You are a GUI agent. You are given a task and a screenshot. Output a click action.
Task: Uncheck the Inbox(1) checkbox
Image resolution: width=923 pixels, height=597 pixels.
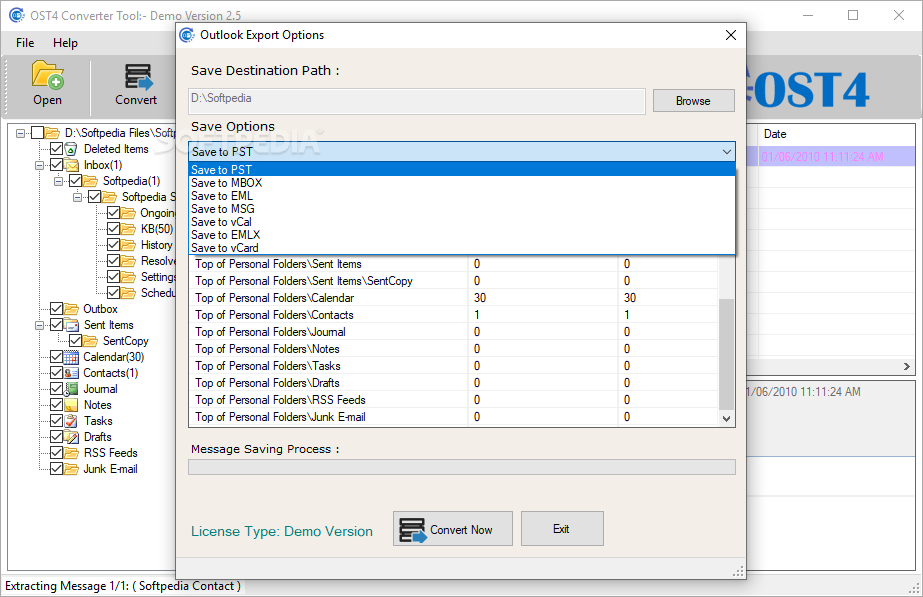(x=57, y=164)
